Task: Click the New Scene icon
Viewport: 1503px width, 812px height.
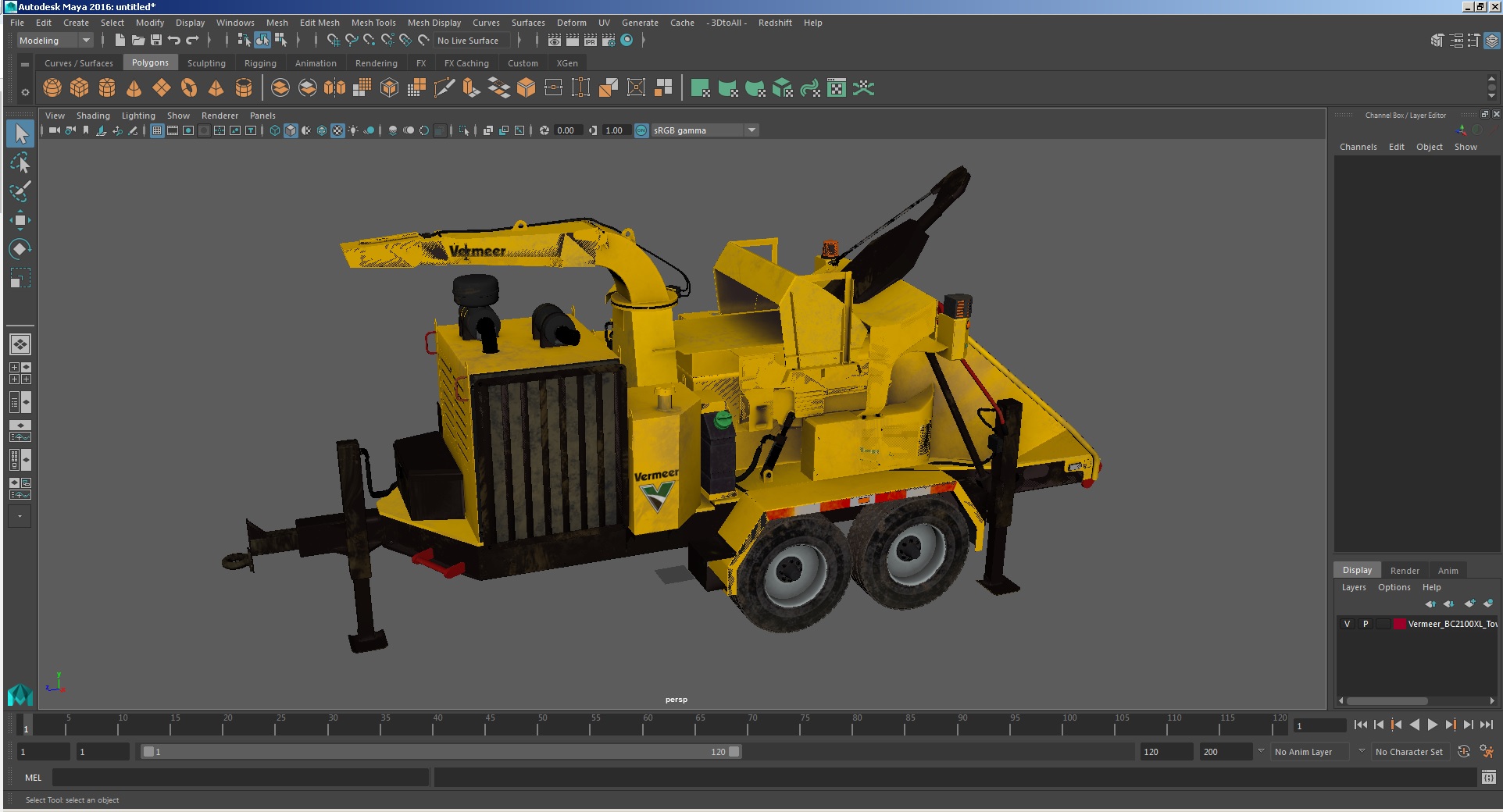Action: tap(120, 40)
